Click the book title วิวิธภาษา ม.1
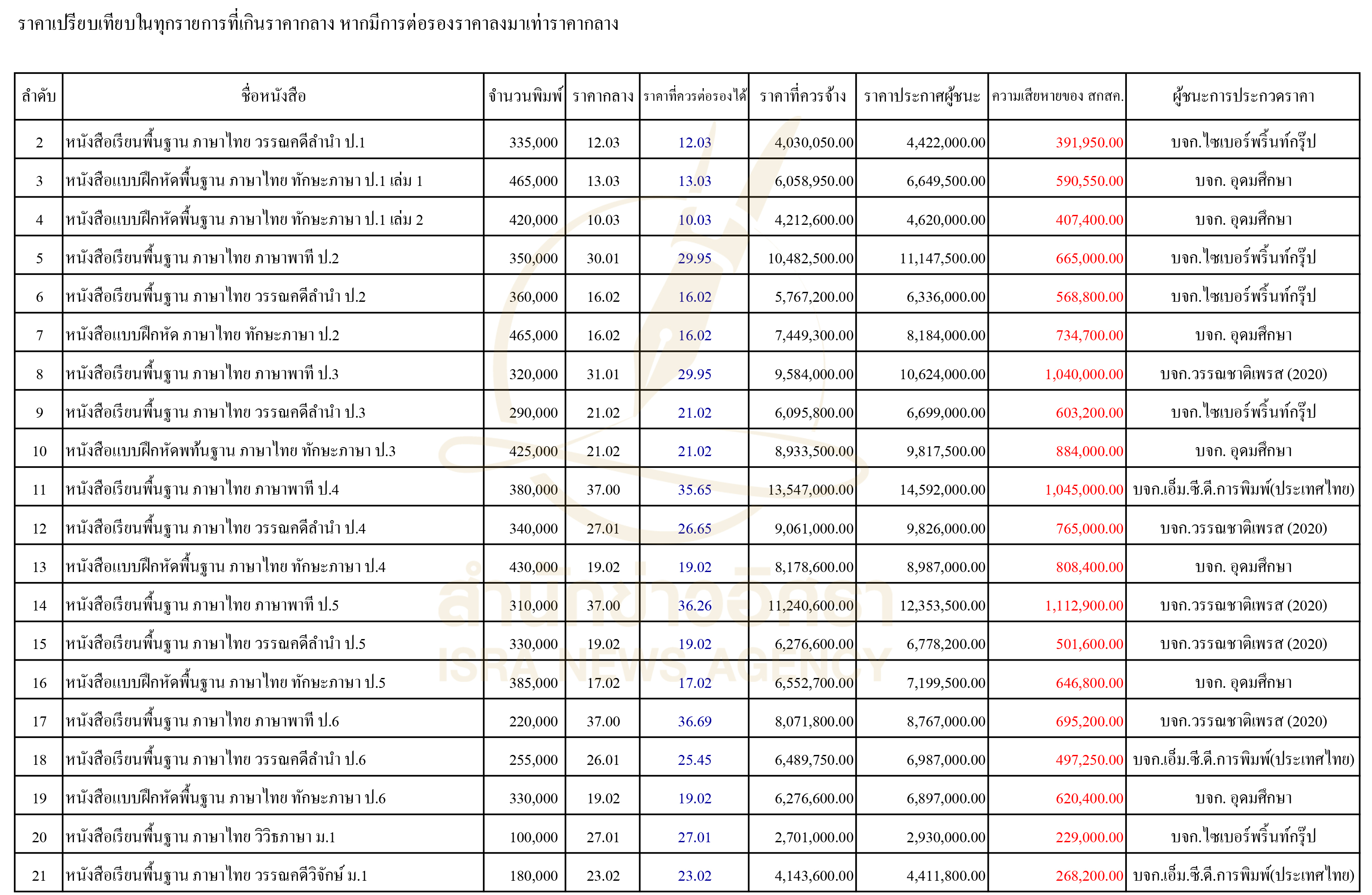Image resolution: width=1372 pixels, height=895 pixels. 200,837
